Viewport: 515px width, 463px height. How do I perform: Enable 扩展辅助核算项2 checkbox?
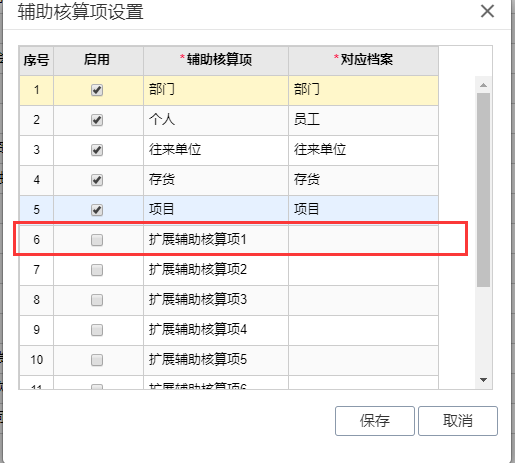pos(97,270)
